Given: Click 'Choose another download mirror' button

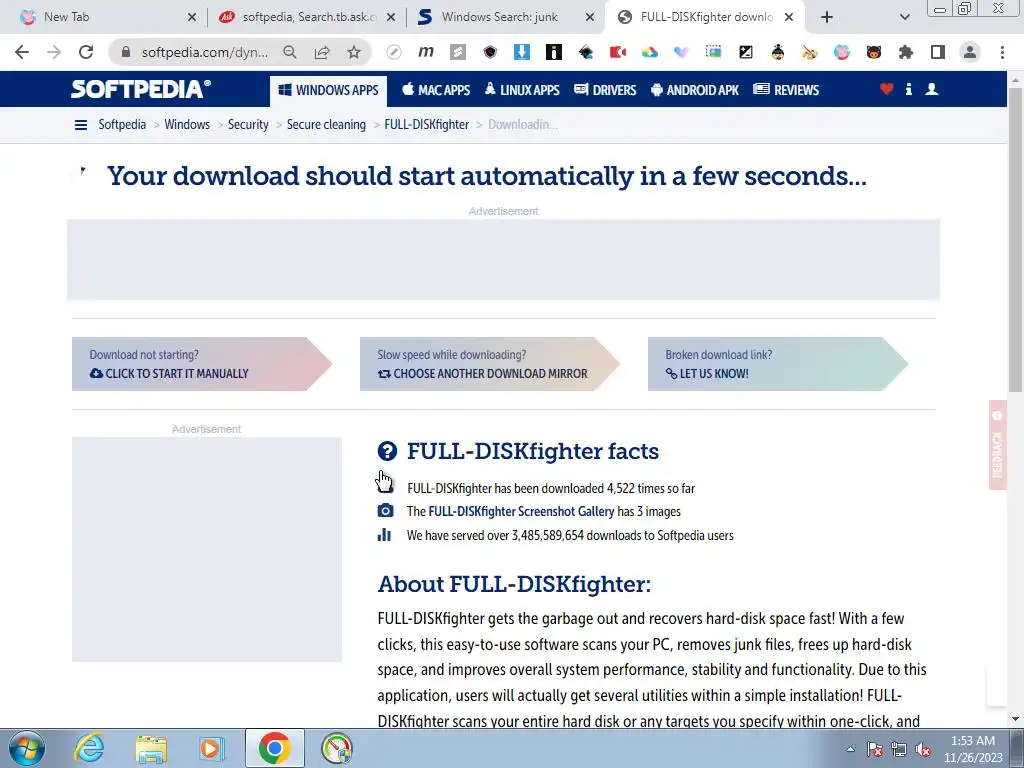Looking at the screenshot, I should click(x=489, y=364).
